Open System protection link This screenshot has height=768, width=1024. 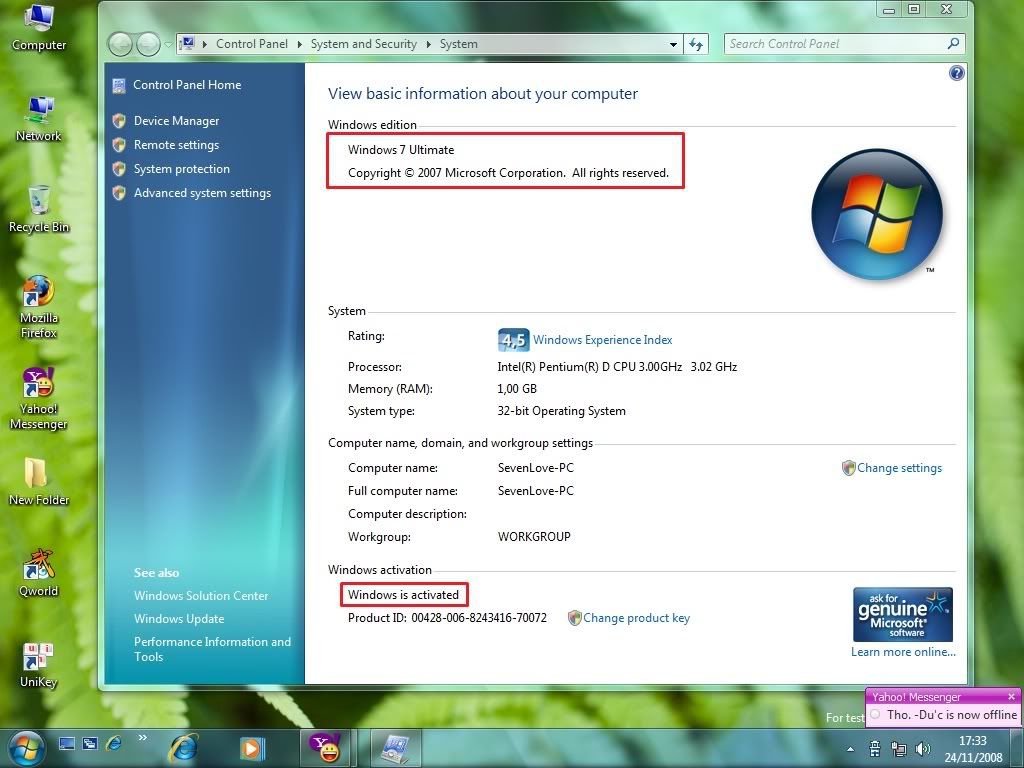click(182, 169)
